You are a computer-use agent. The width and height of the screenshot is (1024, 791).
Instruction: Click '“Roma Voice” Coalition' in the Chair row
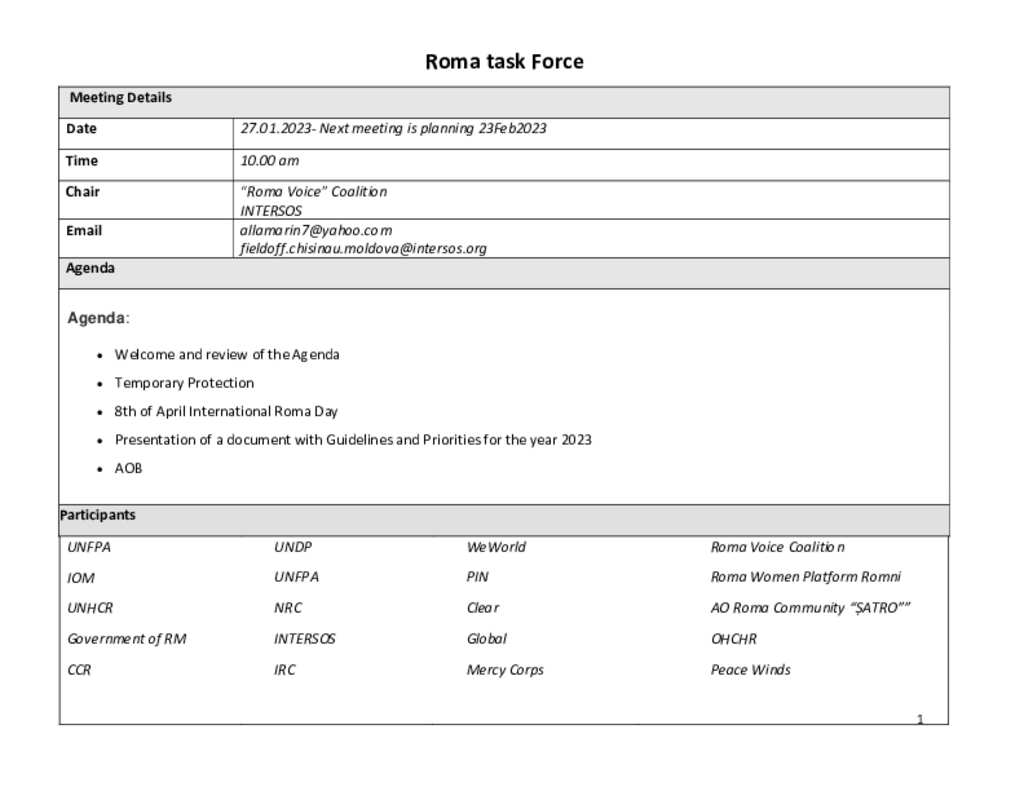pyautogui.click(x=313, y=192)
